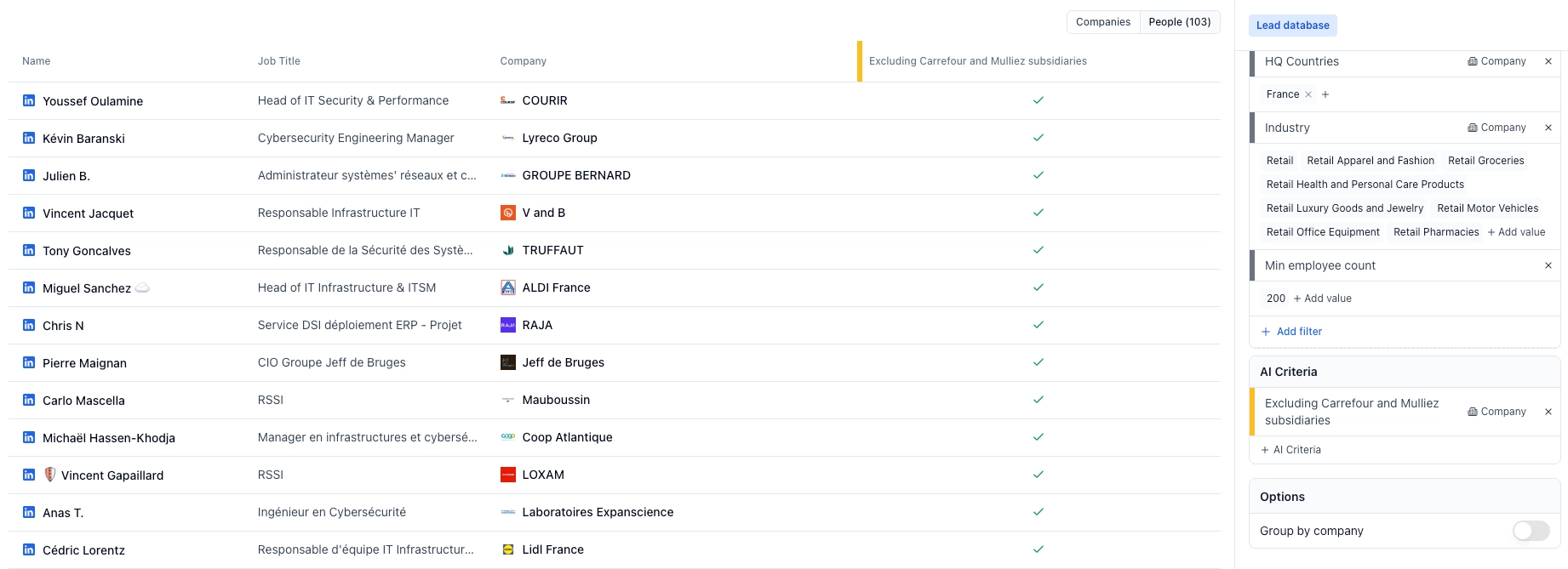Open Pierre Maignan's LinkedIn icon
Viewport: 1568px width, 569px height.
coord(29,362)
